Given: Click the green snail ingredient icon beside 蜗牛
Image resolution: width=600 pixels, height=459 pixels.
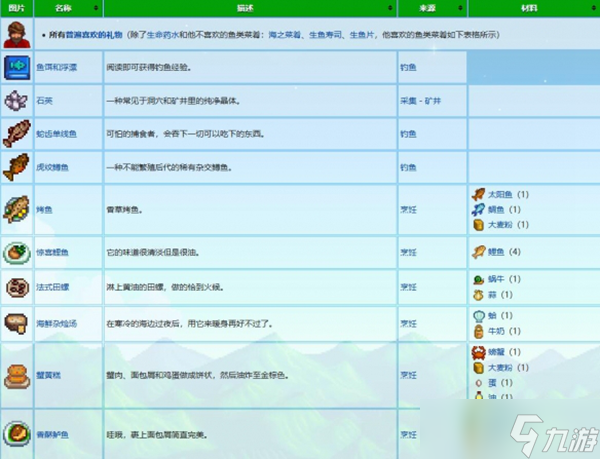Looking at the screenshot, I should pyautogui.click(x=478, y=280).
